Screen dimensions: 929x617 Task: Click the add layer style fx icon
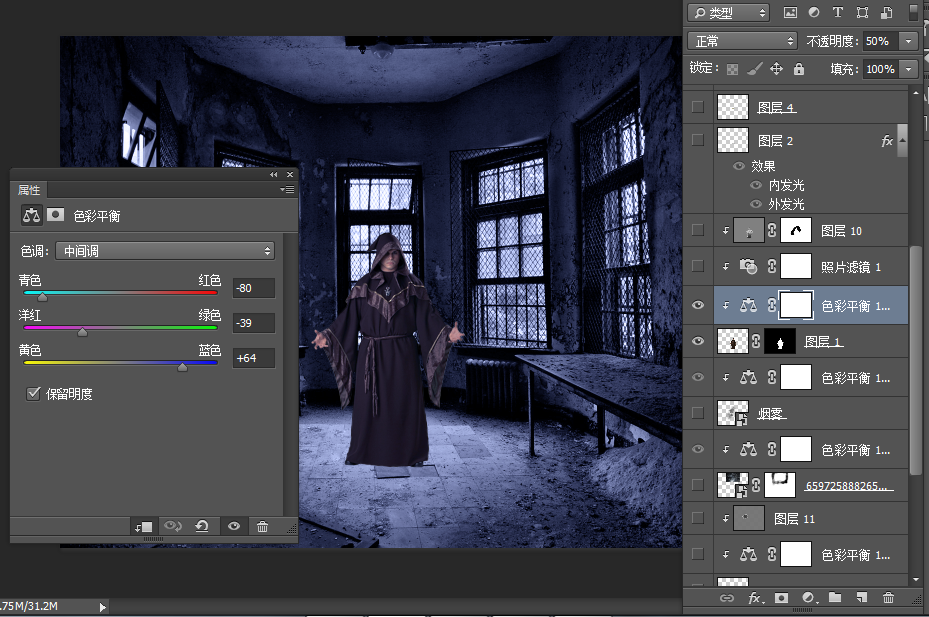pyautogui.click(x=755, y=598)
